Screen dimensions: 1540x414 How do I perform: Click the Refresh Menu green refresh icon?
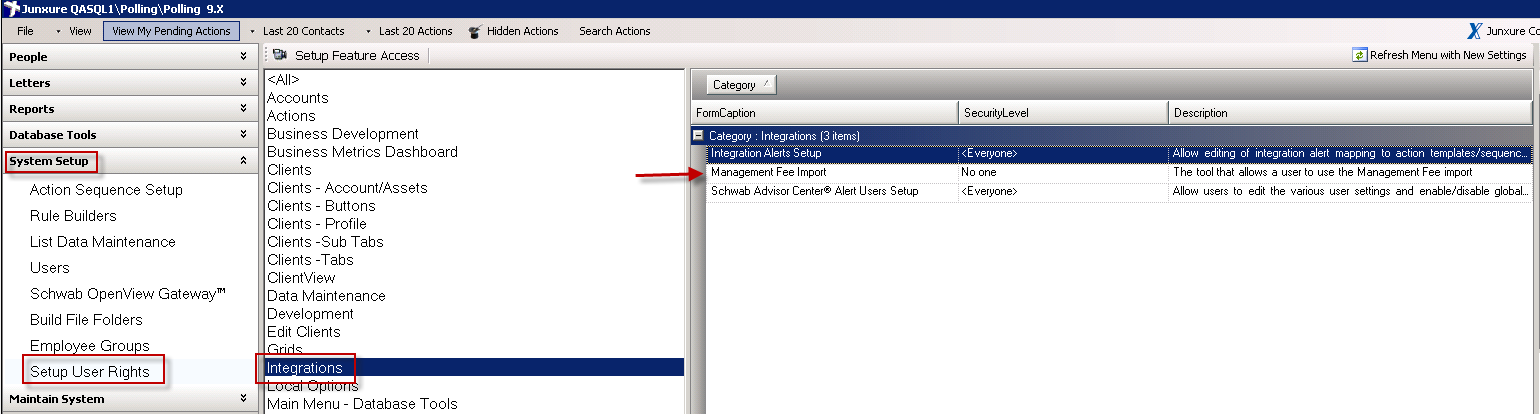click(x=1359, y=55)
